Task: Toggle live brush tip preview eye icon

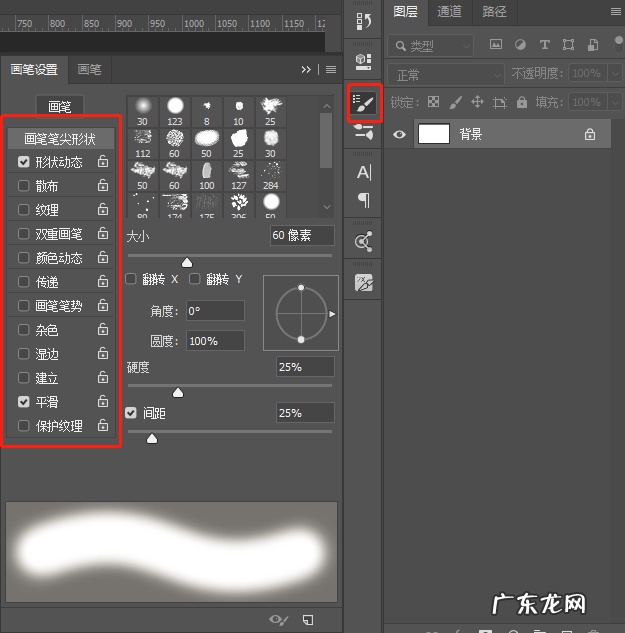Action: 279,619
